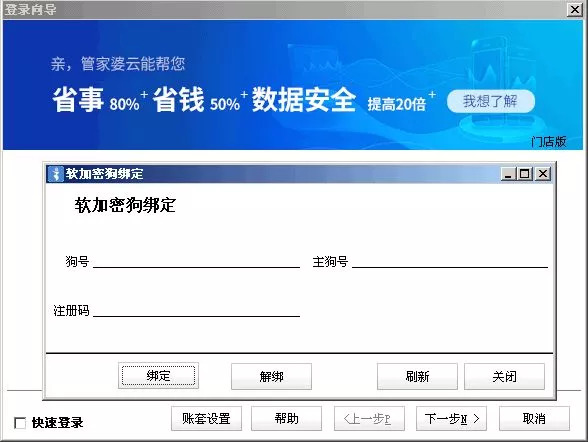Click the 解绑 (unbind) button
The width and height of the screenshot is (588, 442).
pyautogui.click(x=271, y=376)
